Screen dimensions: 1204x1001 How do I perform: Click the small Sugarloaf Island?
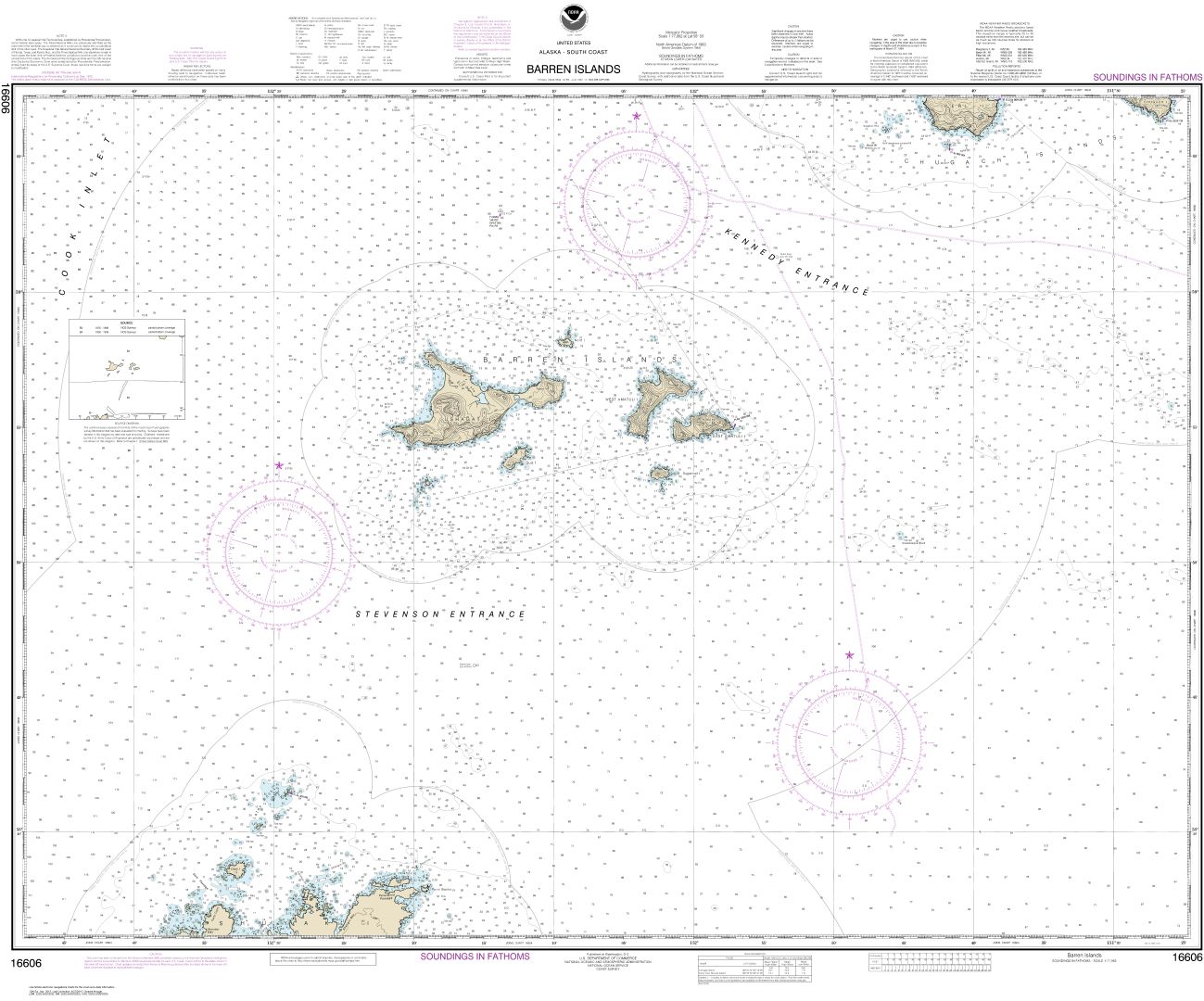pos(659,474)
